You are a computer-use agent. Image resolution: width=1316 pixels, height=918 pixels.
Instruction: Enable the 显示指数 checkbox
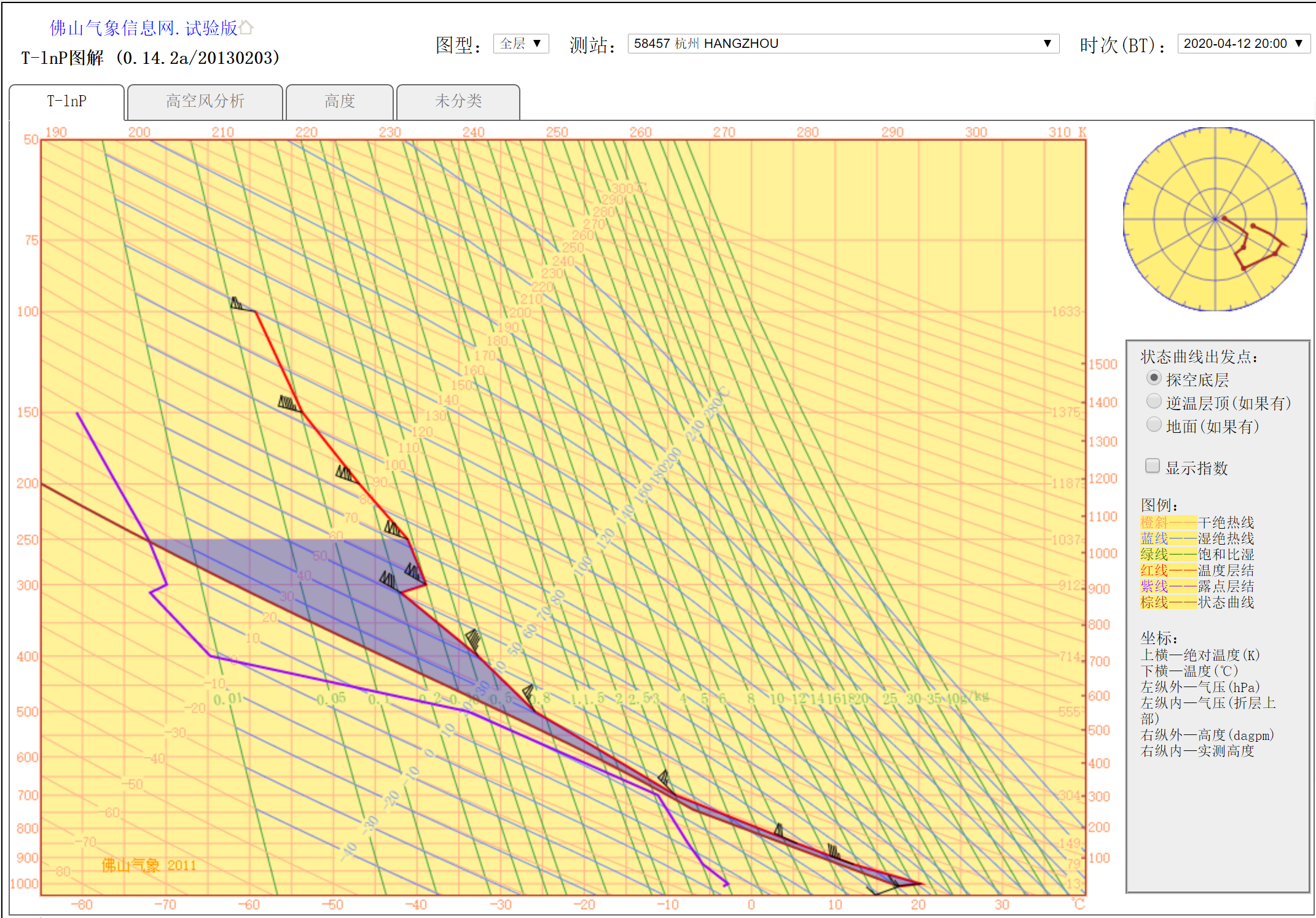(x=1153, y=467)
